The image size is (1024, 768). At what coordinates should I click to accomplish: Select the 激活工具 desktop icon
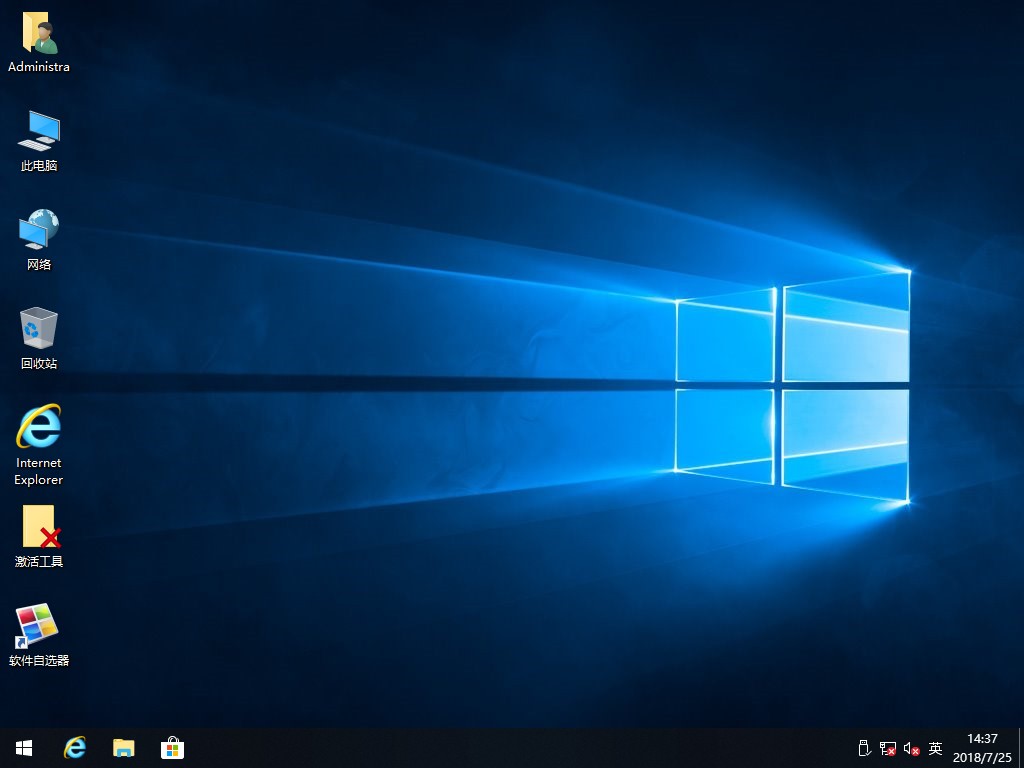click(39, 536)
